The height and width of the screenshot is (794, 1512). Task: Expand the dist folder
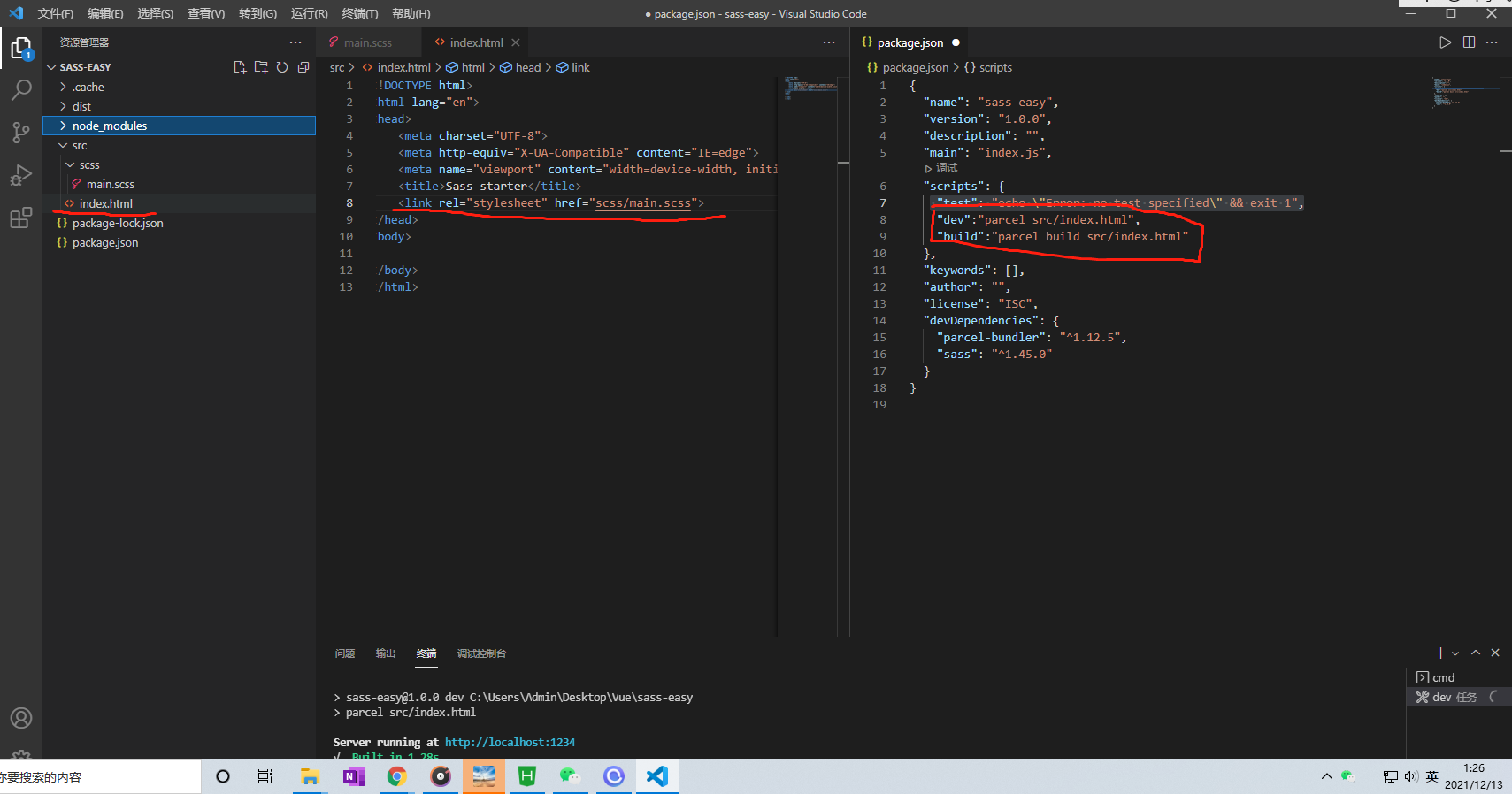click(179, 106)
